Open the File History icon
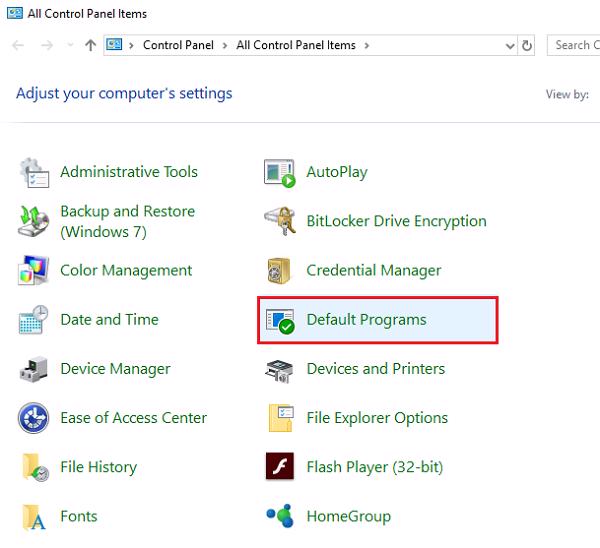 (x=35, y=467)
